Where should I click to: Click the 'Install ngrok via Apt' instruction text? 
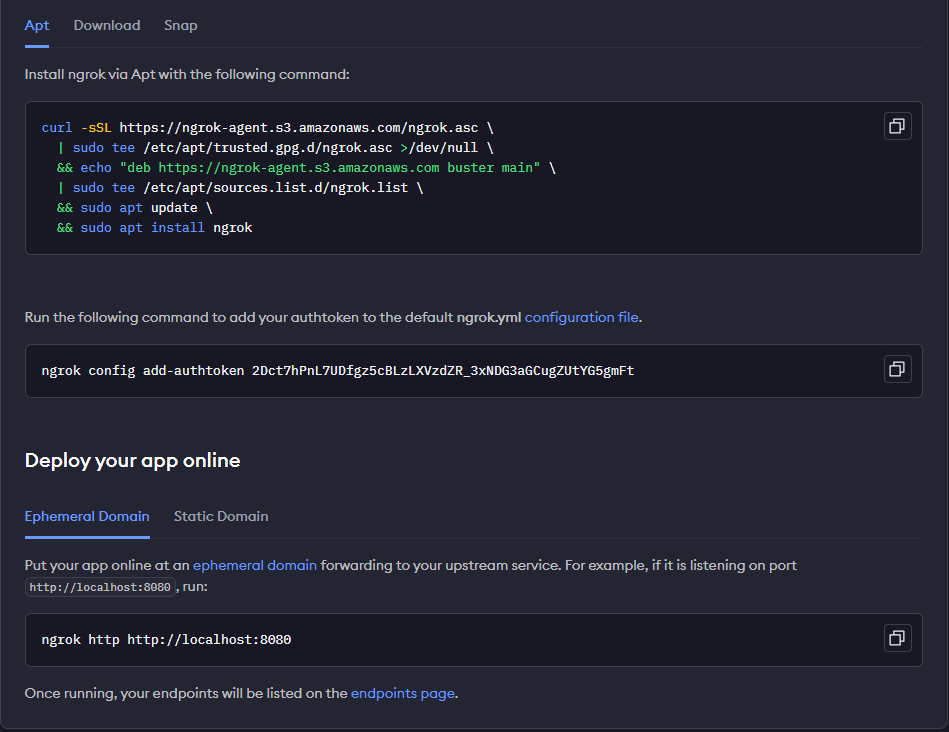187,74
